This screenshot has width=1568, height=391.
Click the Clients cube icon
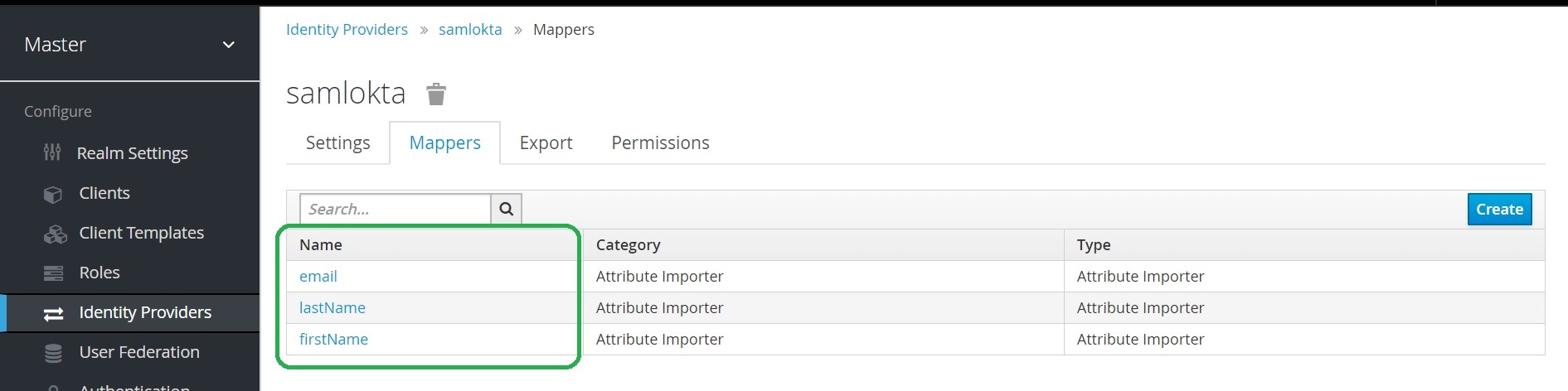(x=53, y=194)
